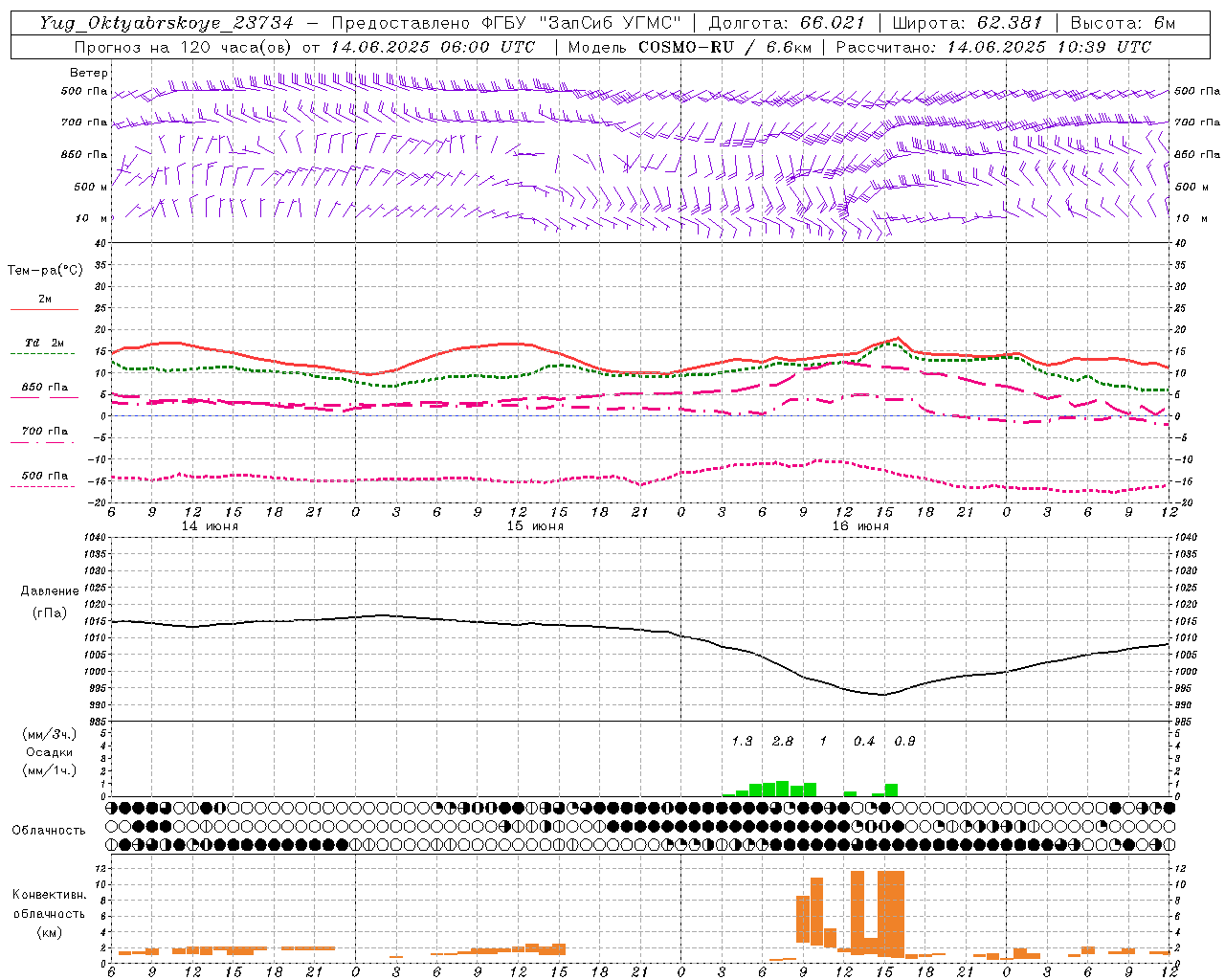The height and width of the screenshot is (980, 1225).
Task: Click the Осадки precipitation label
Action: (x=50, y=752)
